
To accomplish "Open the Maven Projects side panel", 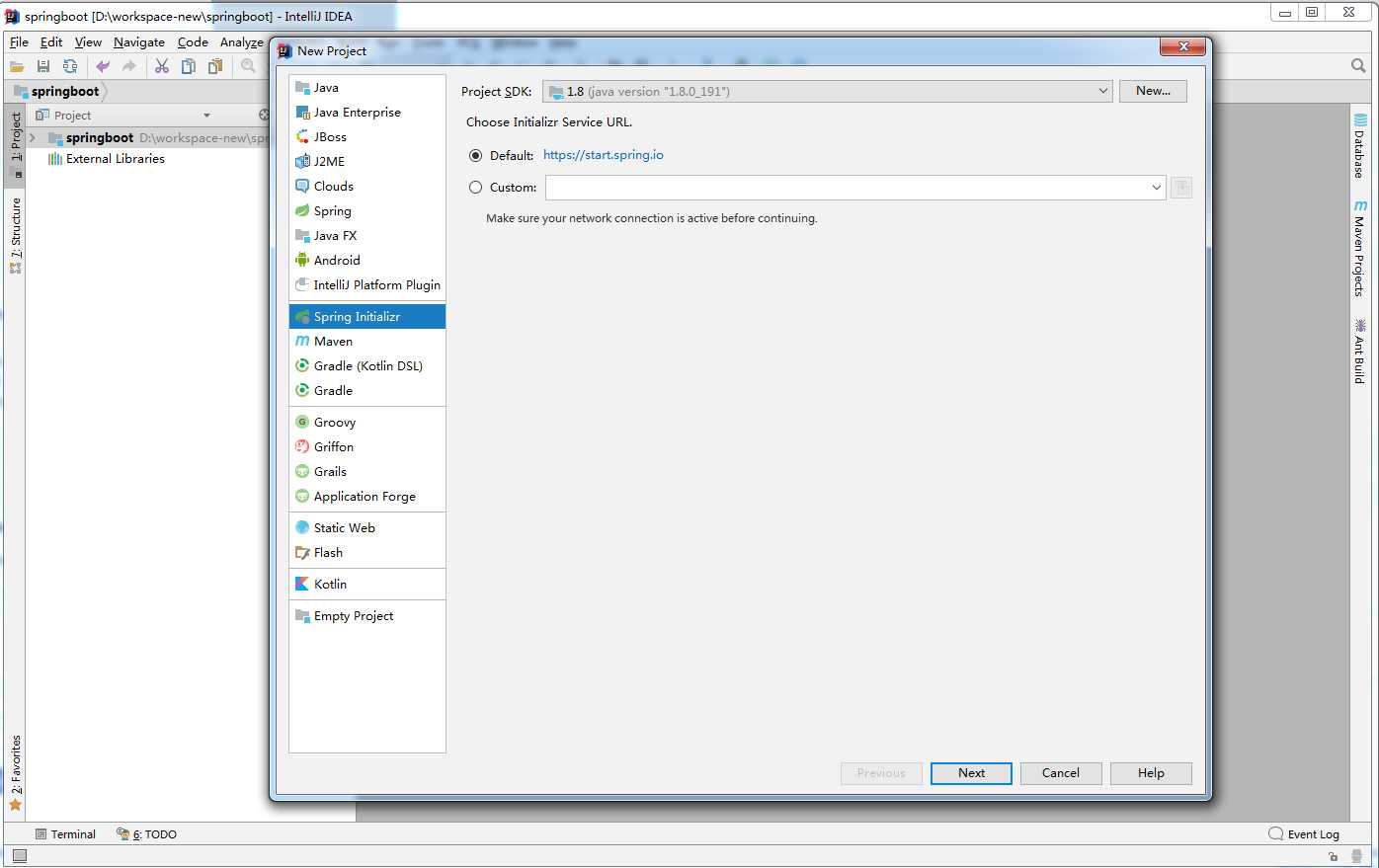I will point(1359,249).
